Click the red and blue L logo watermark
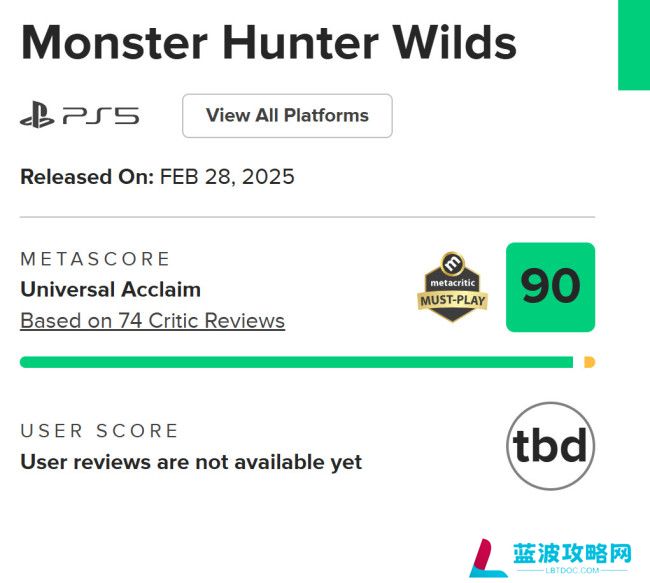 click(488, 558)
